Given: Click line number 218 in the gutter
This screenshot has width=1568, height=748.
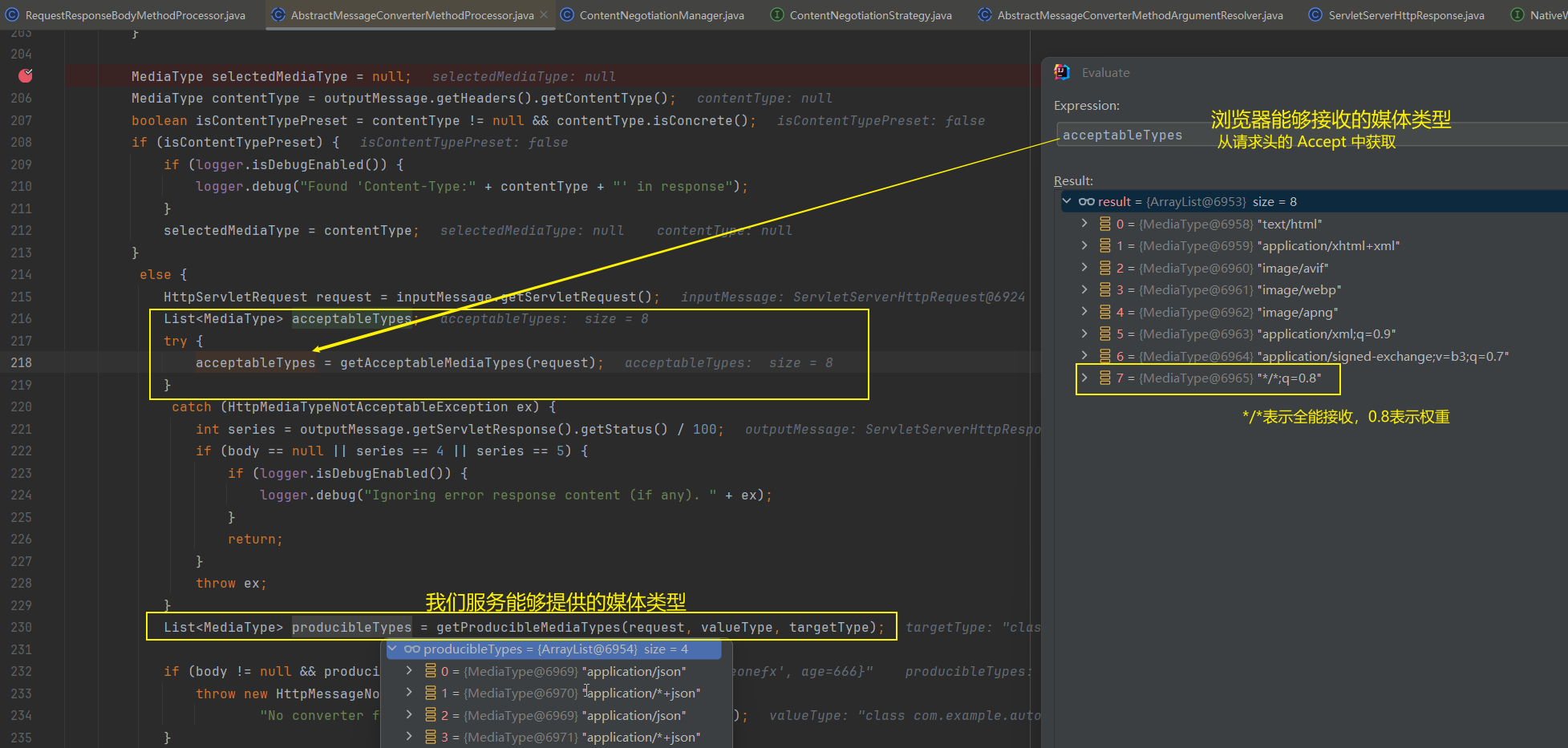Looking at the screenshot, I should point(22,362).
